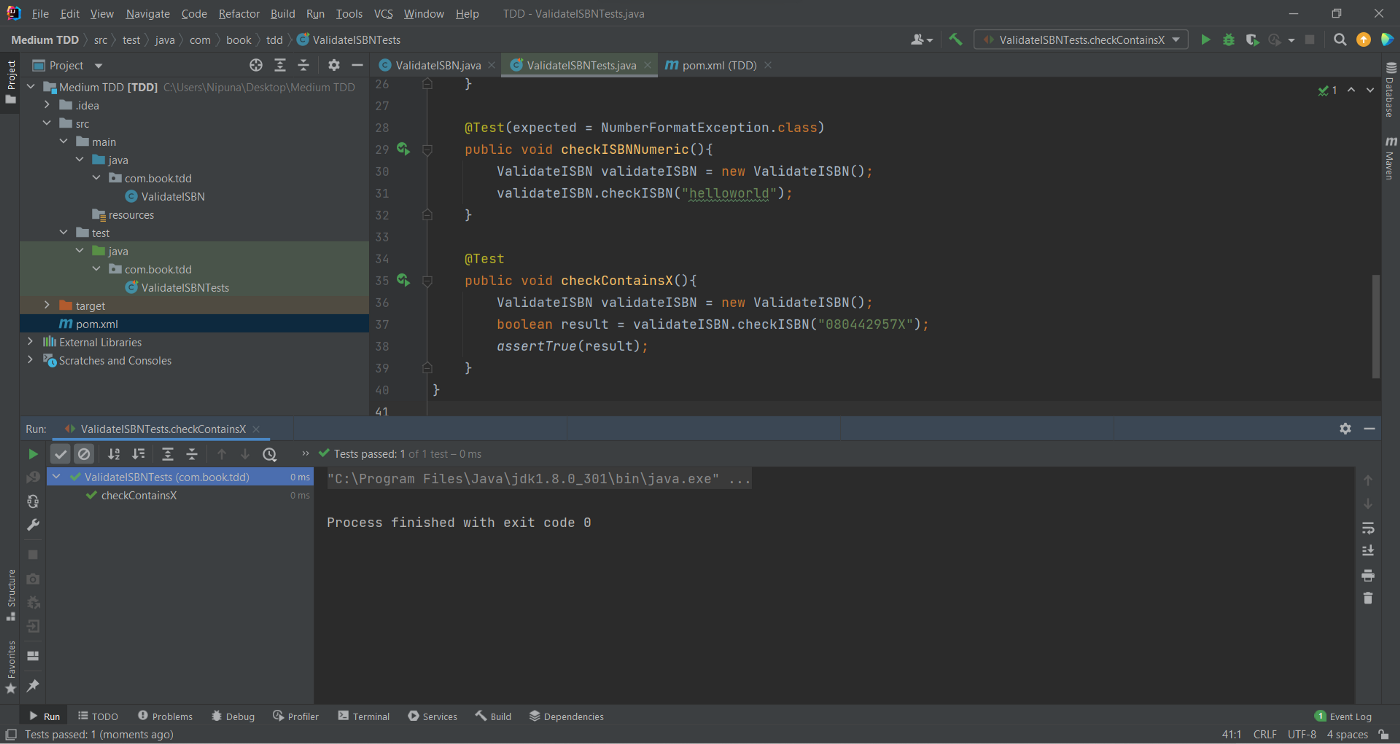This screenshot has width=1400, height=744.
Task: Select pom.xml in the project tree
Action: (97, 324)
